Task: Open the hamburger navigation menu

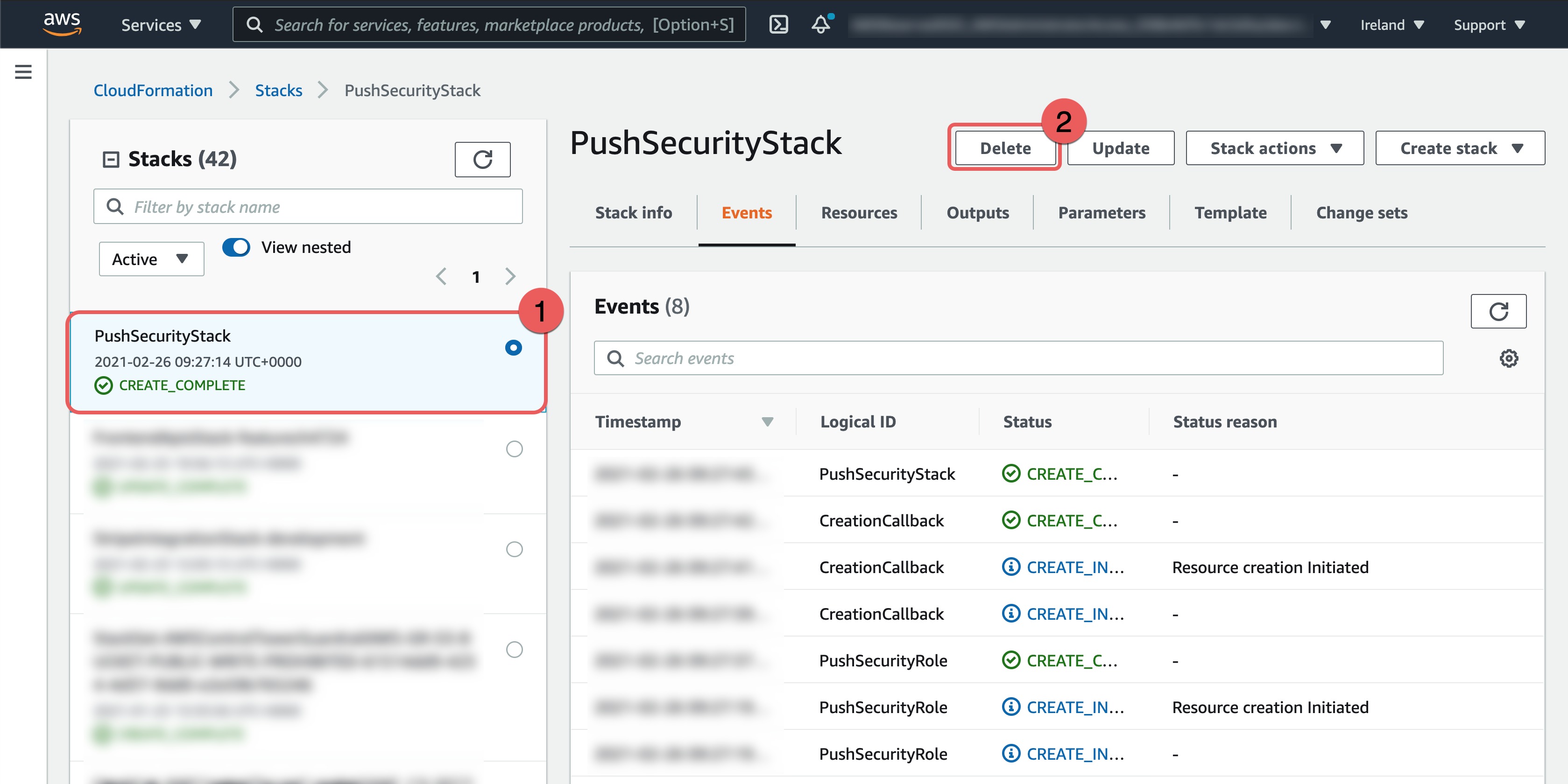Action: pyautogui.click(x=23, y=72)
